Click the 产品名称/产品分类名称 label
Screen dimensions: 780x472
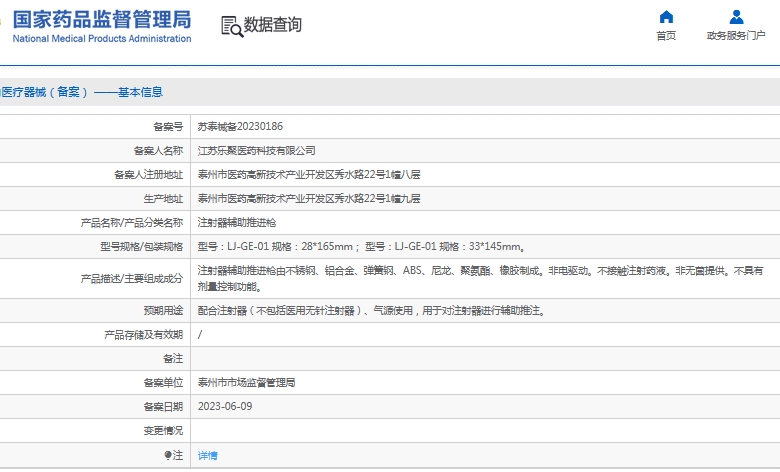pyautogui.click(x=132, y=222)
